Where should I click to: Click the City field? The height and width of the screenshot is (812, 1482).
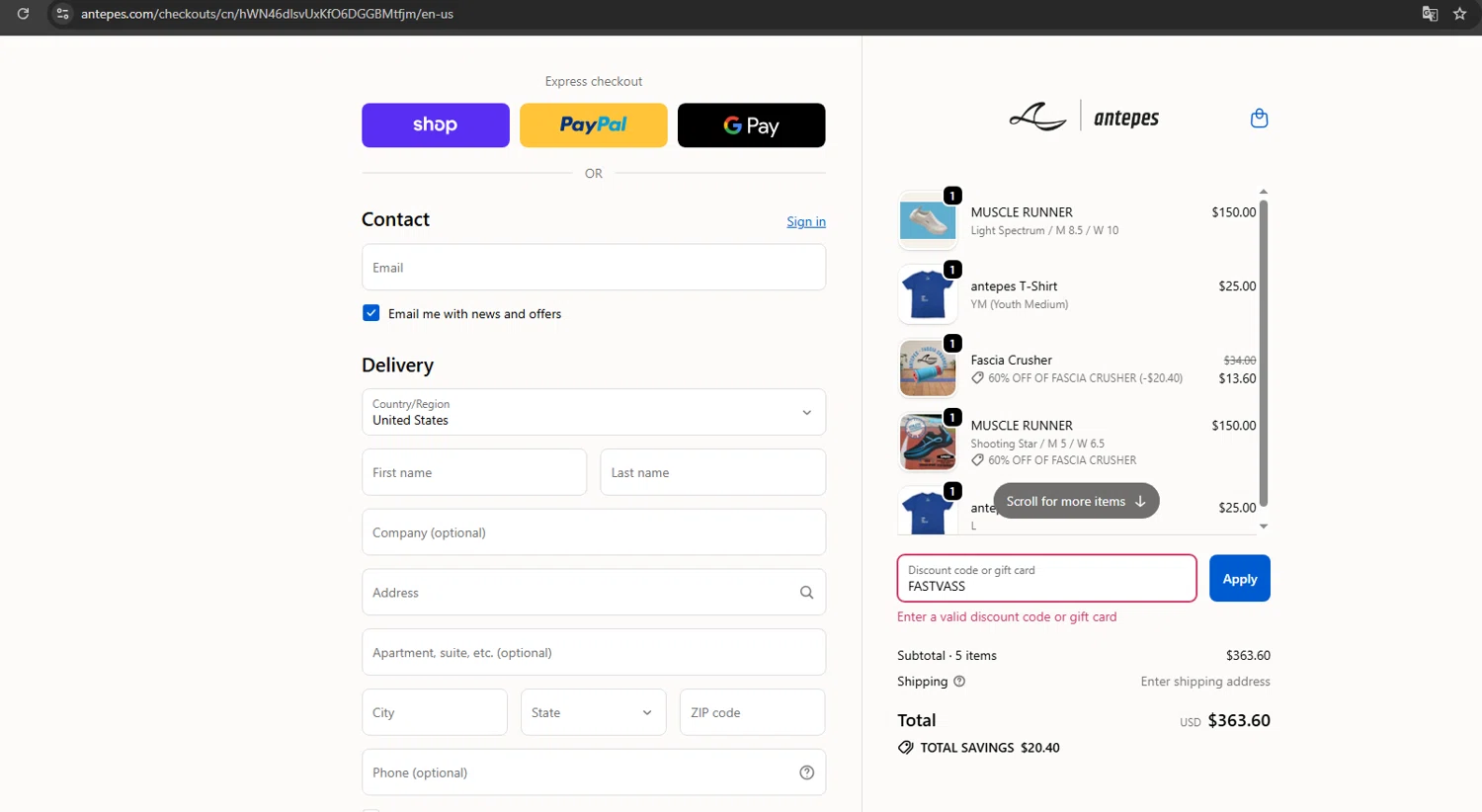(x=435, y=712)
